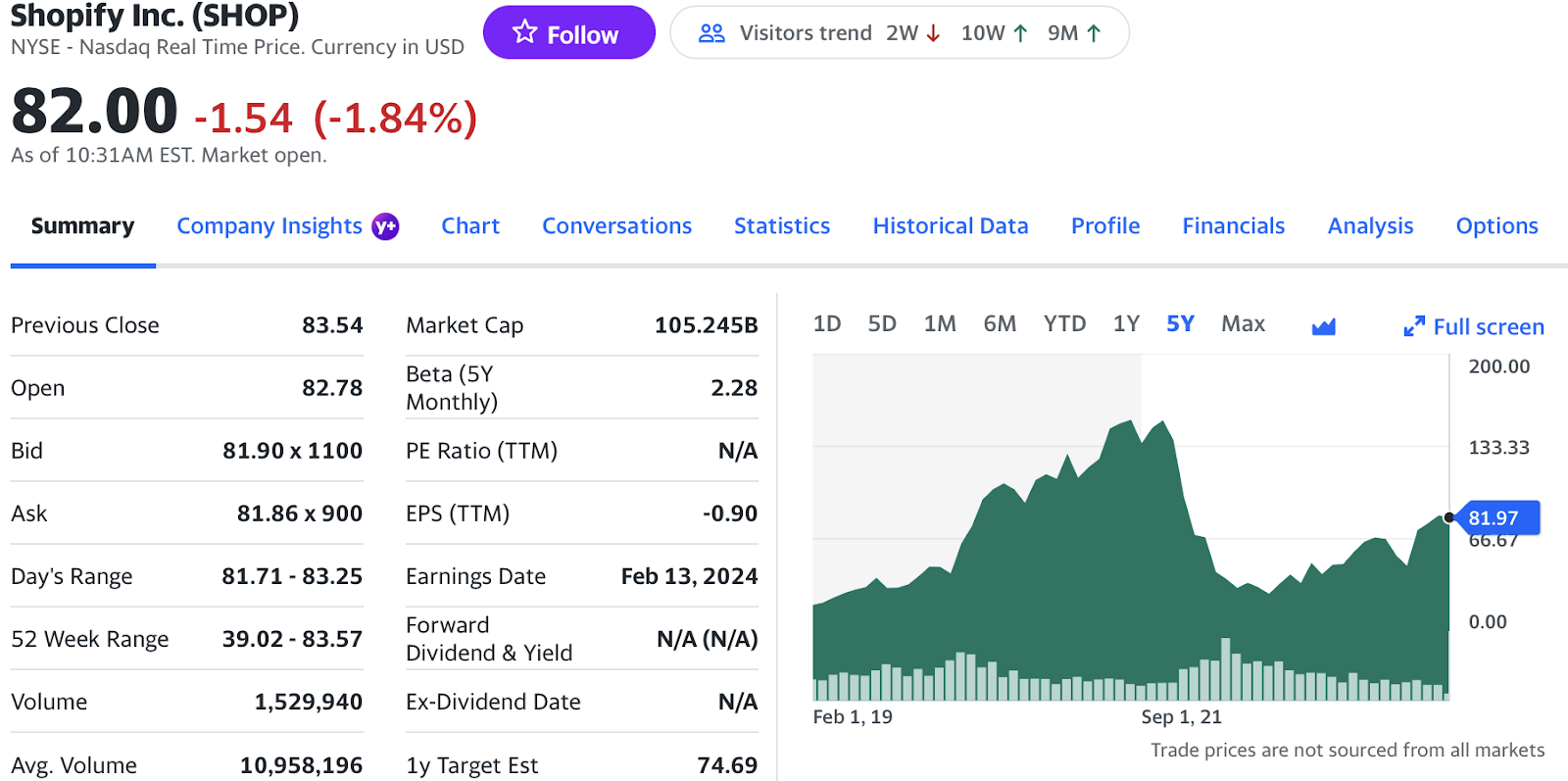Viewport: 1568px width, 781px height.
Task: Click the Previous Close value 83.54
Action: click(x=332, y=325)
